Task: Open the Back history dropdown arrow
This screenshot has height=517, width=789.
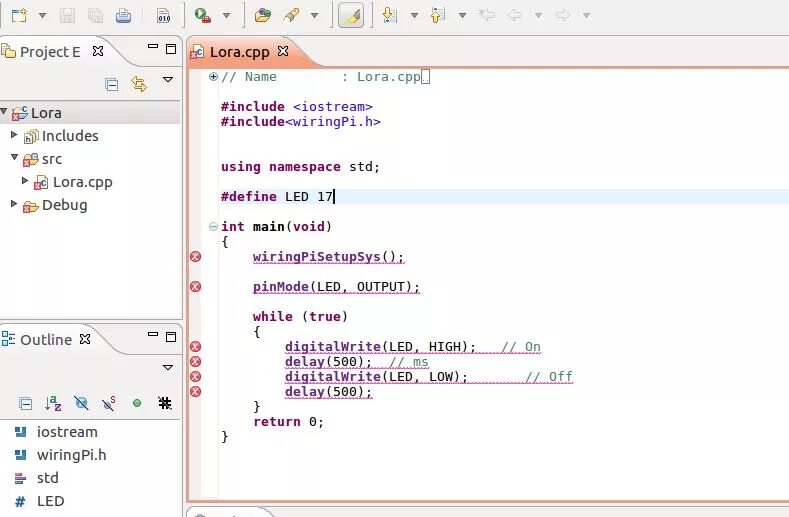Action: (x=538, y=16)
